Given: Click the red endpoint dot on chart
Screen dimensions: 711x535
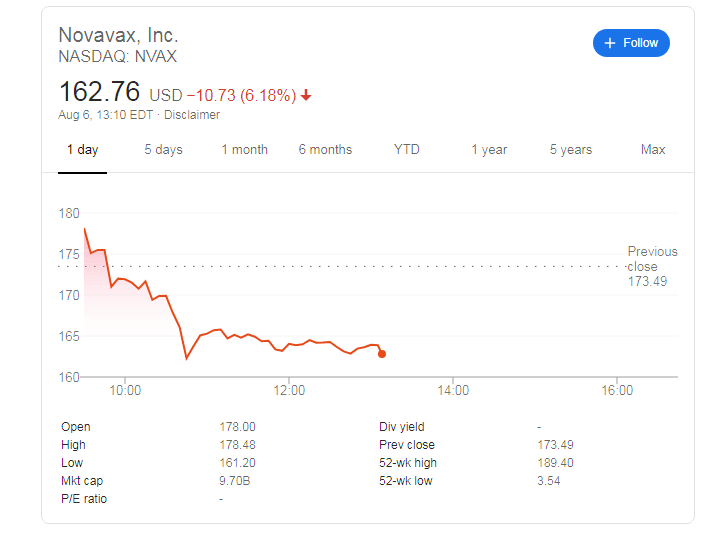Looking at the screenshot, I should [382, 354].
